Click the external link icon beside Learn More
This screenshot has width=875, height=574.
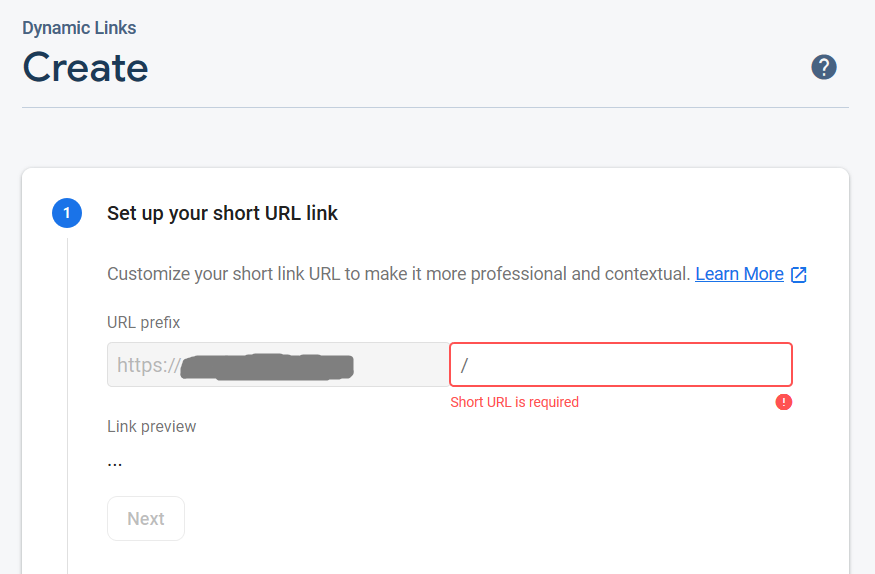[x=799, y=274]
